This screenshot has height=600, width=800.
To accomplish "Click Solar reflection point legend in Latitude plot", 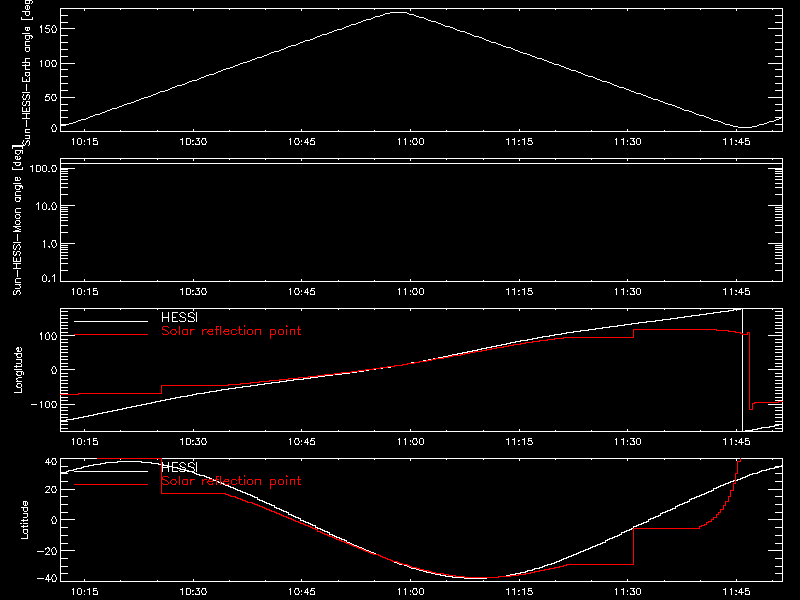I will (231, 481).
